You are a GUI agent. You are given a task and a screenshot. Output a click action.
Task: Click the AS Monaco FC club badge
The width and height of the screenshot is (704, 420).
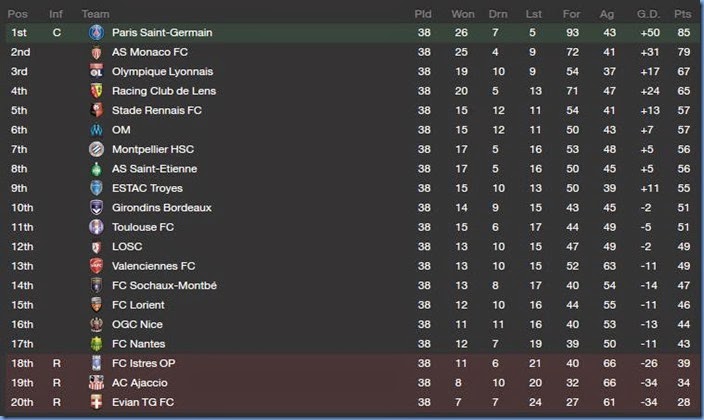tap(96, 52)
